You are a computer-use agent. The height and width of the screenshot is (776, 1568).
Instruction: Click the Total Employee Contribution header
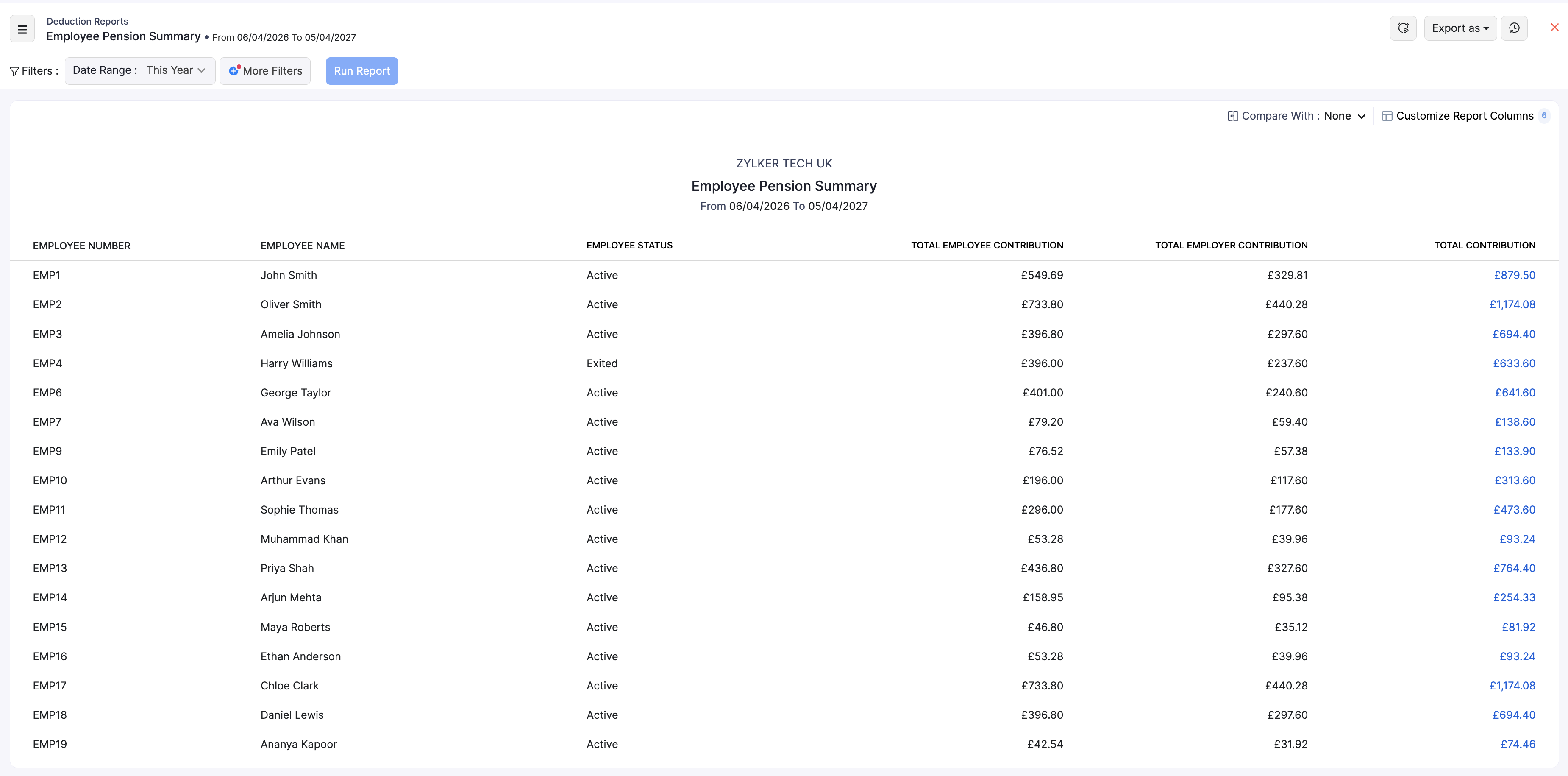coord(987,246)
